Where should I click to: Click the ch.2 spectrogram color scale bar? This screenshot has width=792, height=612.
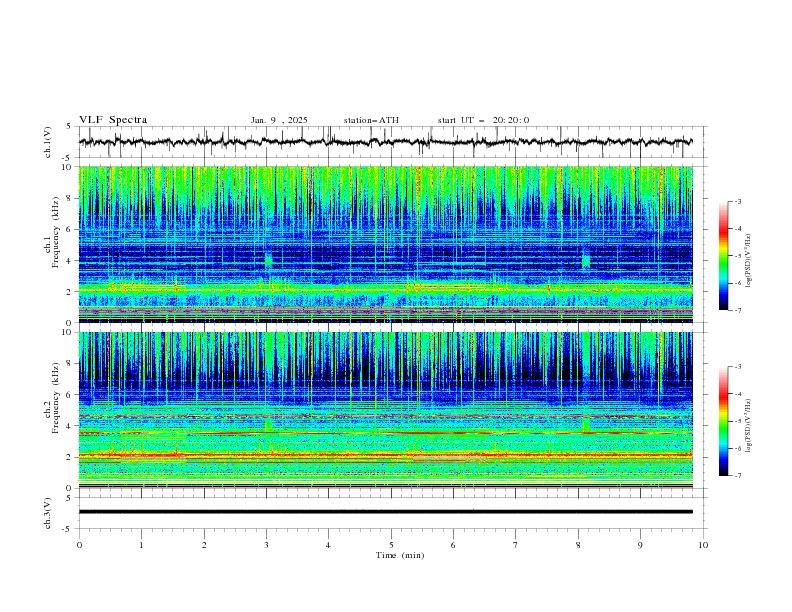[x=724, y=421]
